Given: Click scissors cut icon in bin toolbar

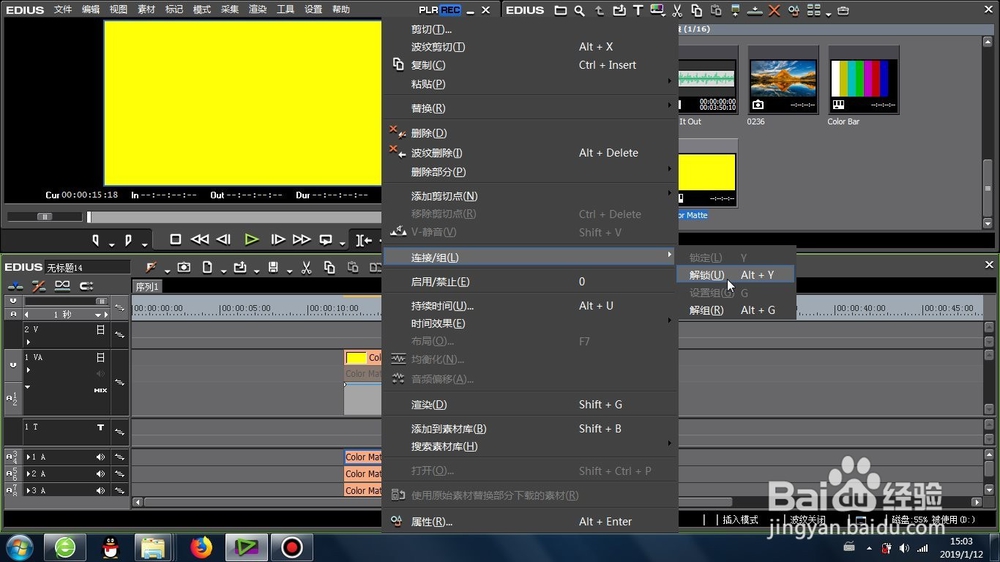Looking at the screenshot, I should 677,10.
